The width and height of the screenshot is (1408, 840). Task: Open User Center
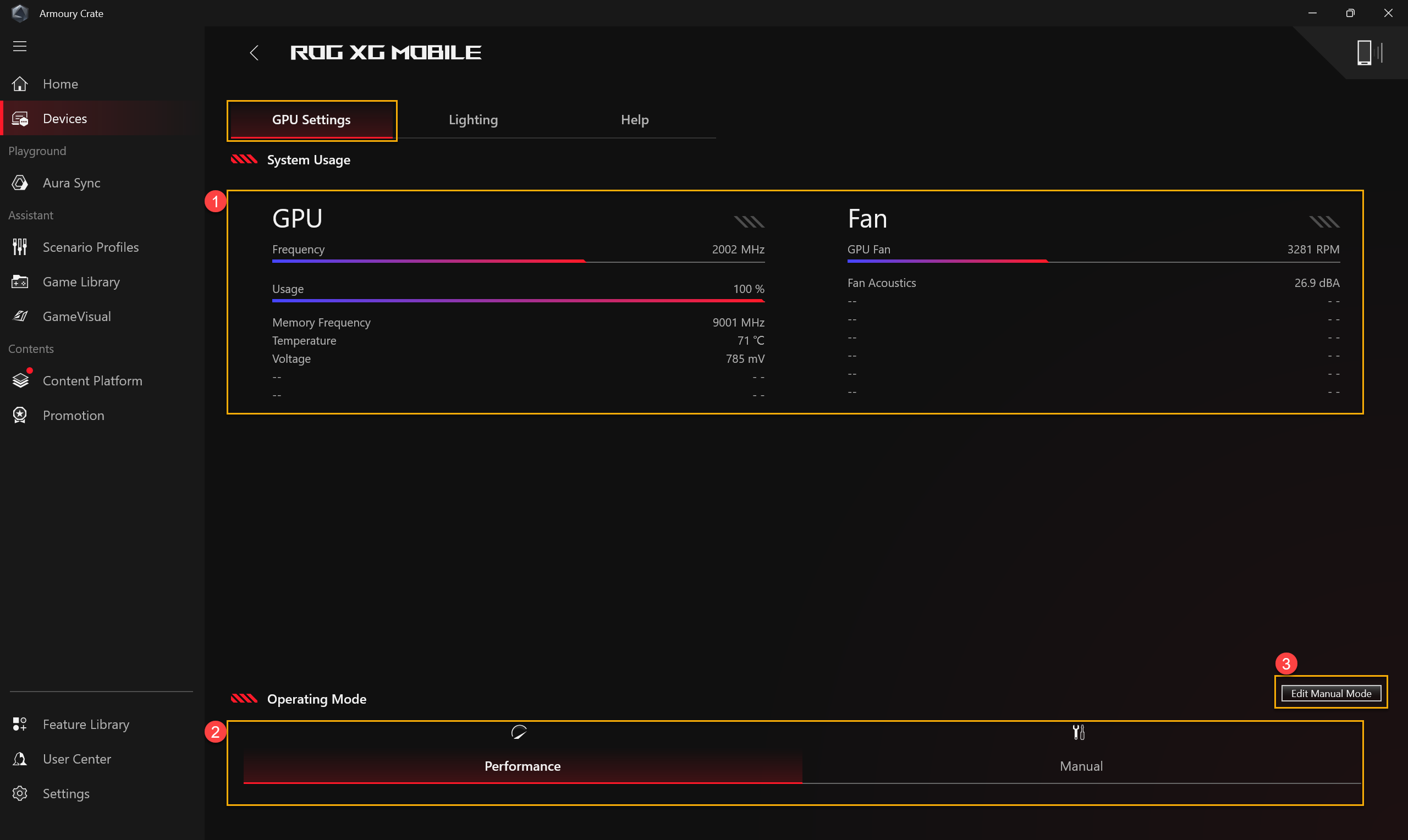pos(77,759)
